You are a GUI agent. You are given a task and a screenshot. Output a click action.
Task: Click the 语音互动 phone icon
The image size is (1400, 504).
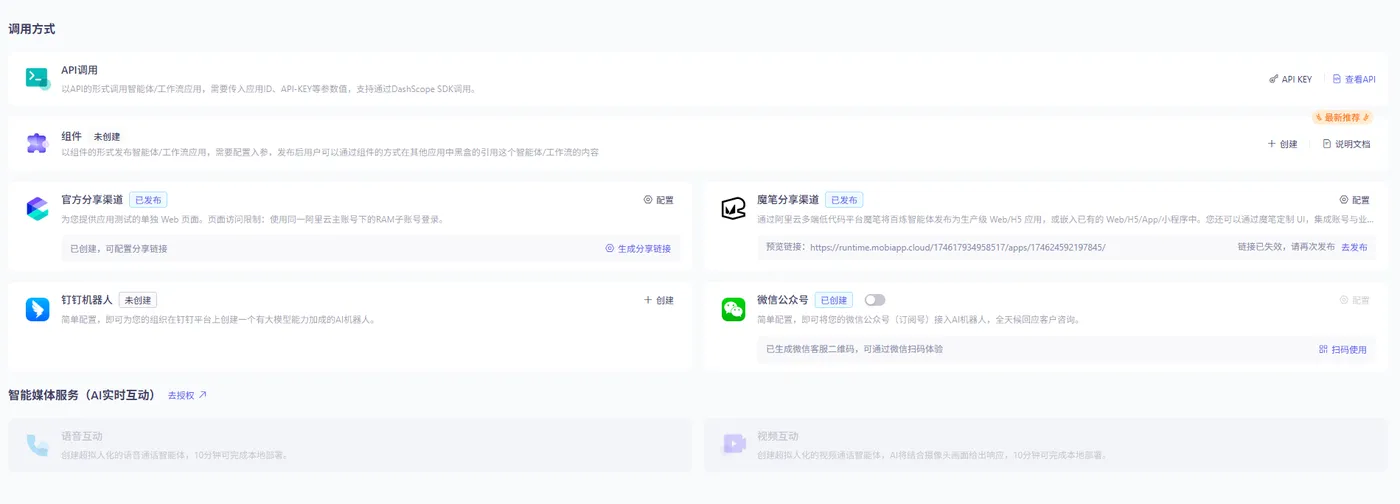click(x=37, y=445)
